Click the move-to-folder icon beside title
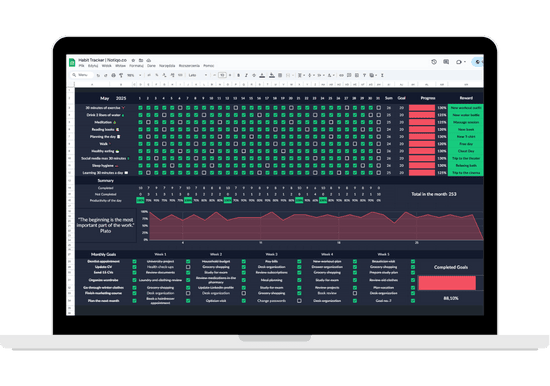This screenshot has width=550, height=386. [x=141, y=60]
